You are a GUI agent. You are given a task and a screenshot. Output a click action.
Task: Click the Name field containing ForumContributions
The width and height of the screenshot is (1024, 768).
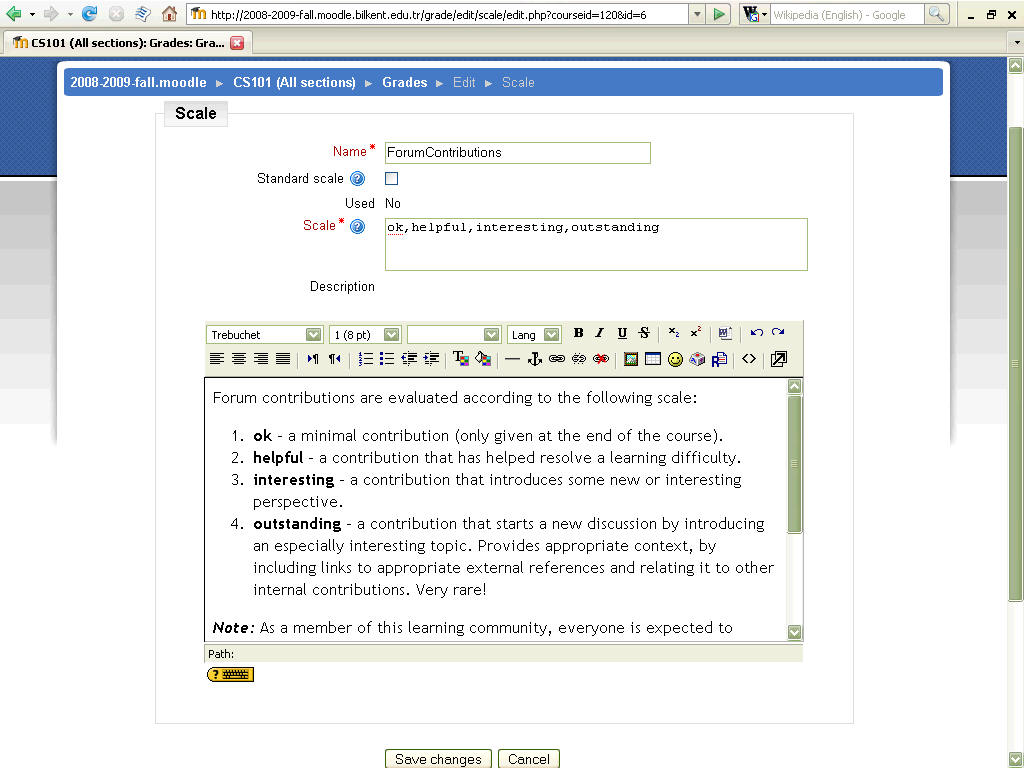[518, 153]
